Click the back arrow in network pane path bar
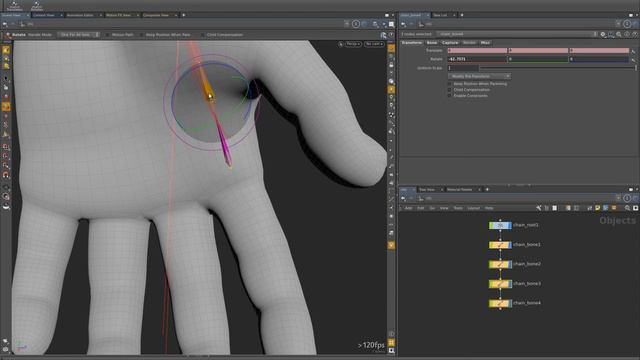 click(x=403, y=199)
